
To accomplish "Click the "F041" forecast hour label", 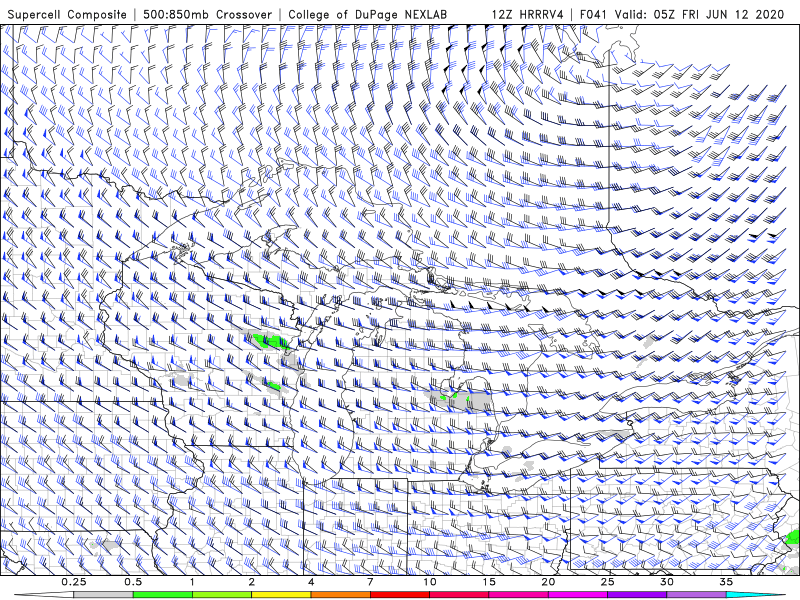I will tap(594, 14).
